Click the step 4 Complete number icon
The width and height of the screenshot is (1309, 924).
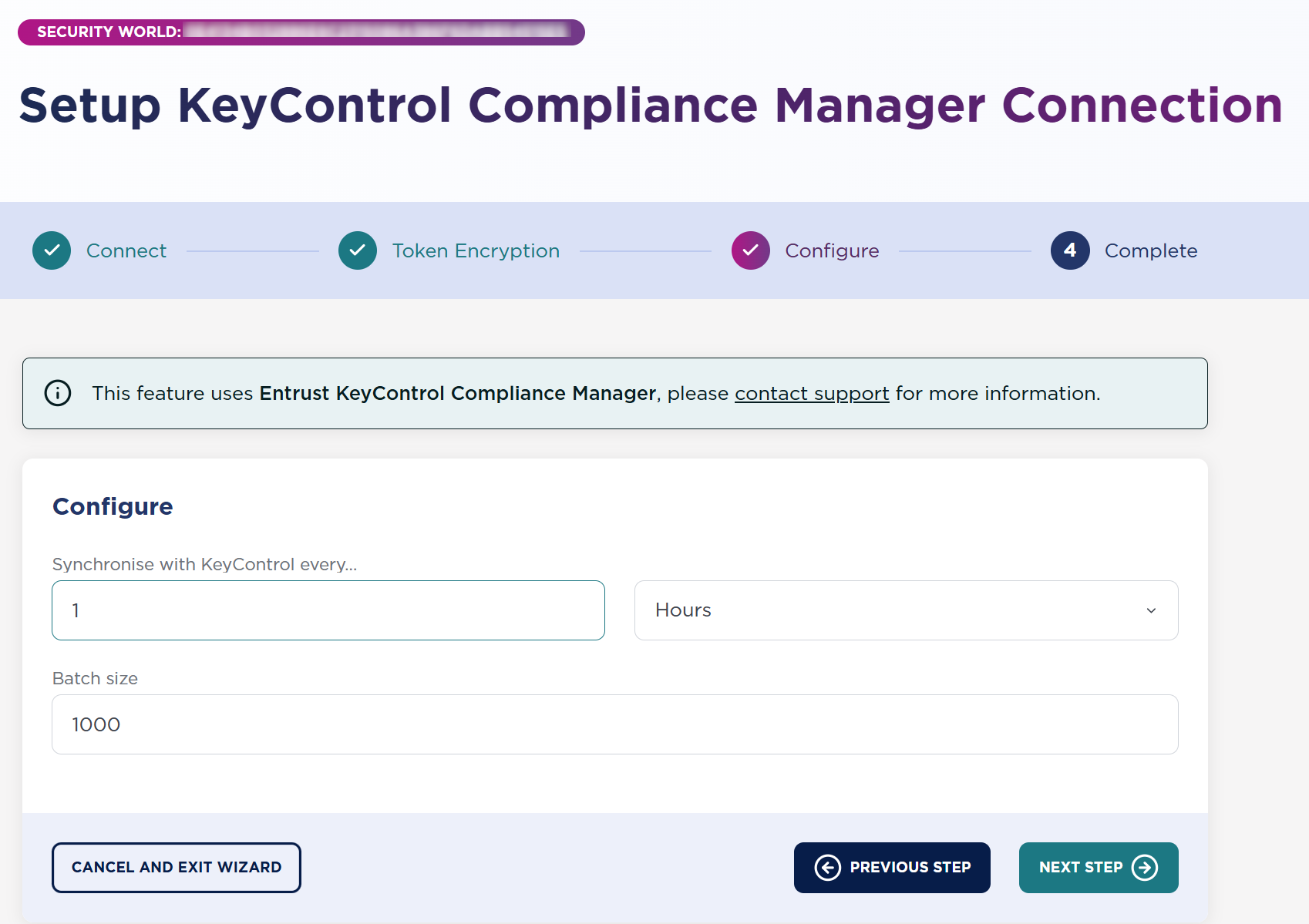coord(1070,250)
